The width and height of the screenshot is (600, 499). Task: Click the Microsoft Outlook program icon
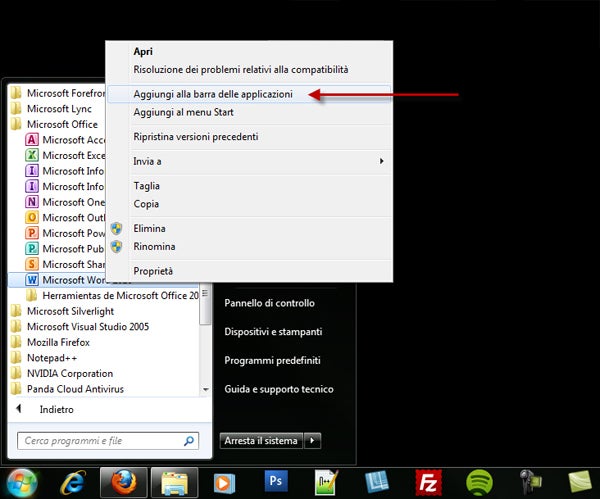33,218
